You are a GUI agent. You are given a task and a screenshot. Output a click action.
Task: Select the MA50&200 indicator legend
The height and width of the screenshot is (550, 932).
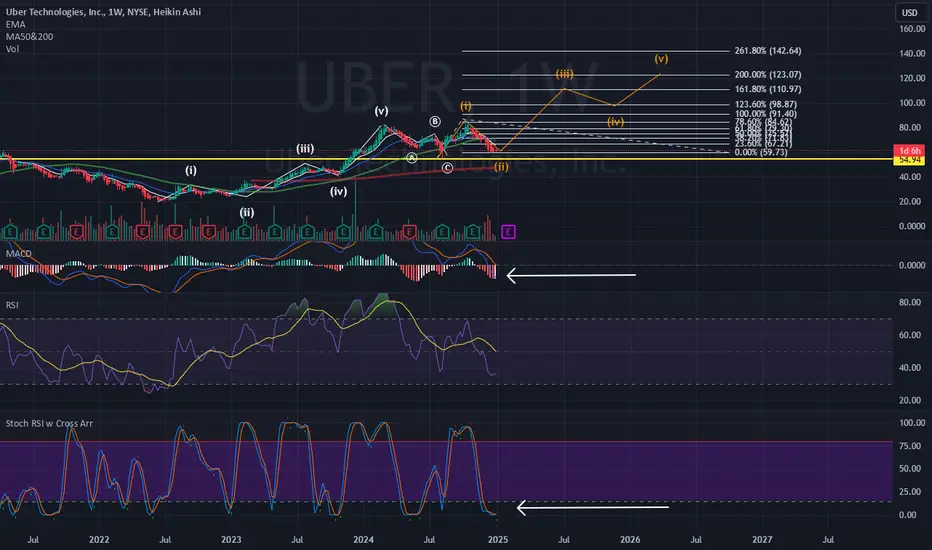[29, 36]
